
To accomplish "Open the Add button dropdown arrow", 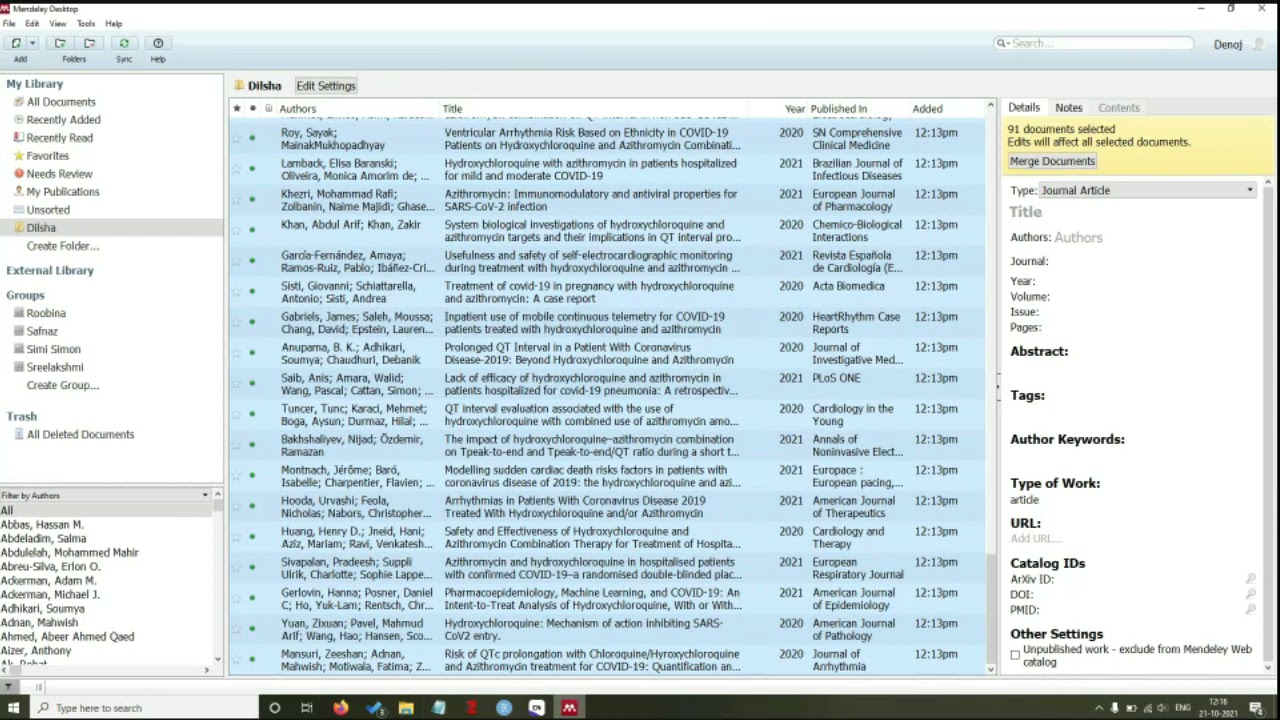I will (33, 43).
